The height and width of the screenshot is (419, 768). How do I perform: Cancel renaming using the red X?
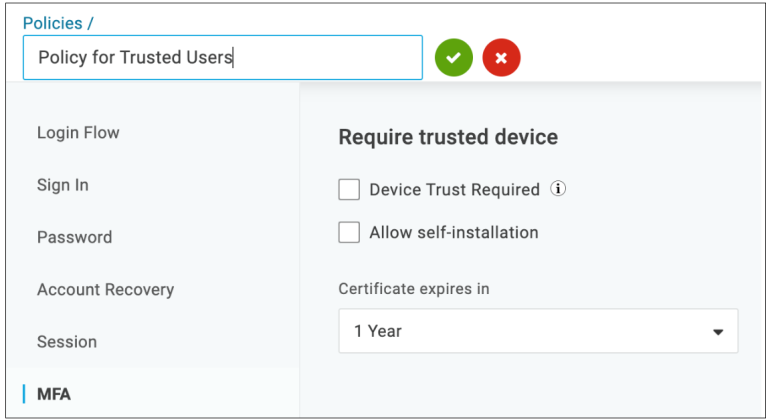pyautogui.click(x=501, y=58)
